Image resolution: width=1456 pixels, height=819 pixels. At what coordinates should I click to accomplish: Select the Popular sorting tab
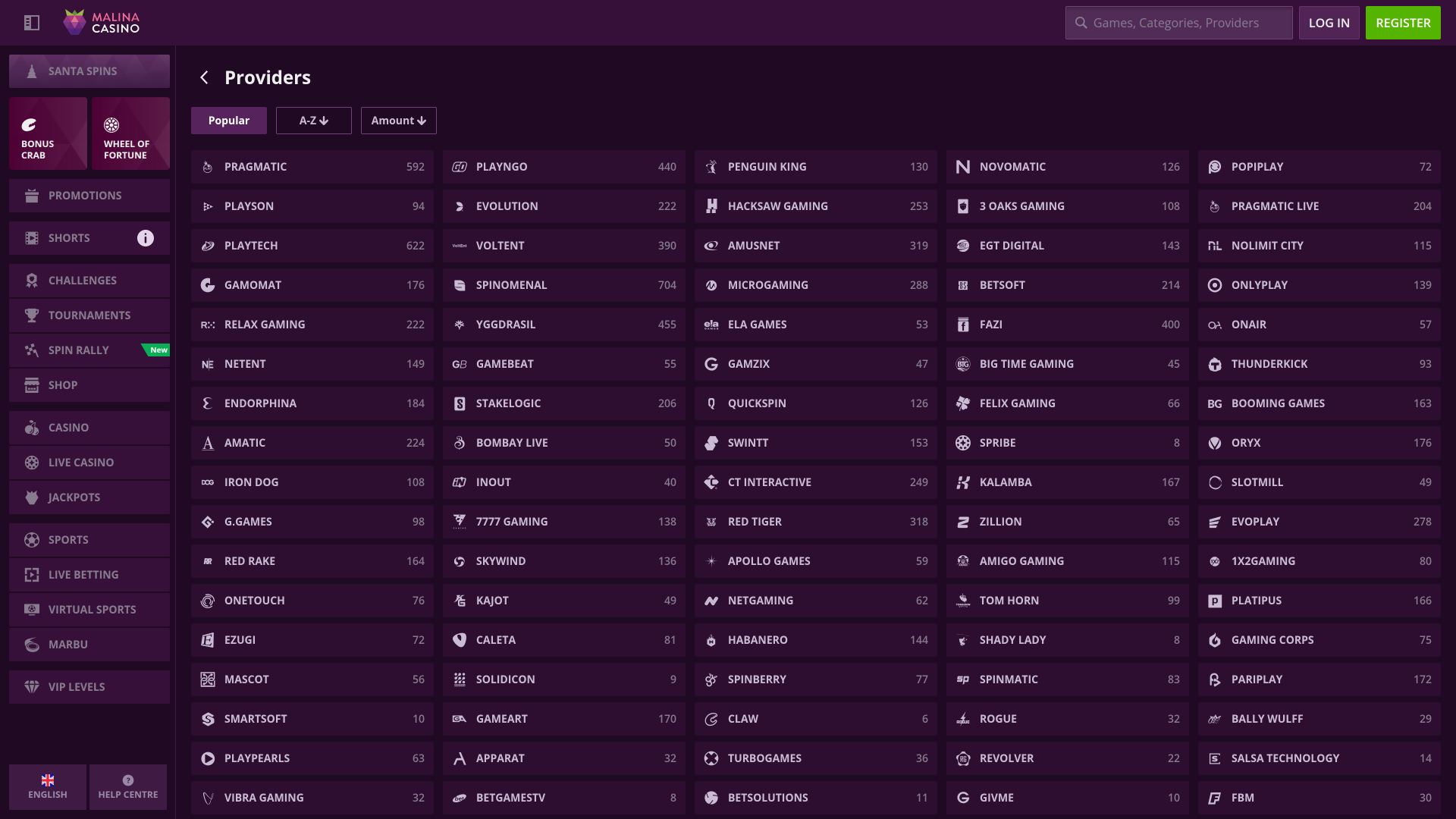tap(228, 121)
